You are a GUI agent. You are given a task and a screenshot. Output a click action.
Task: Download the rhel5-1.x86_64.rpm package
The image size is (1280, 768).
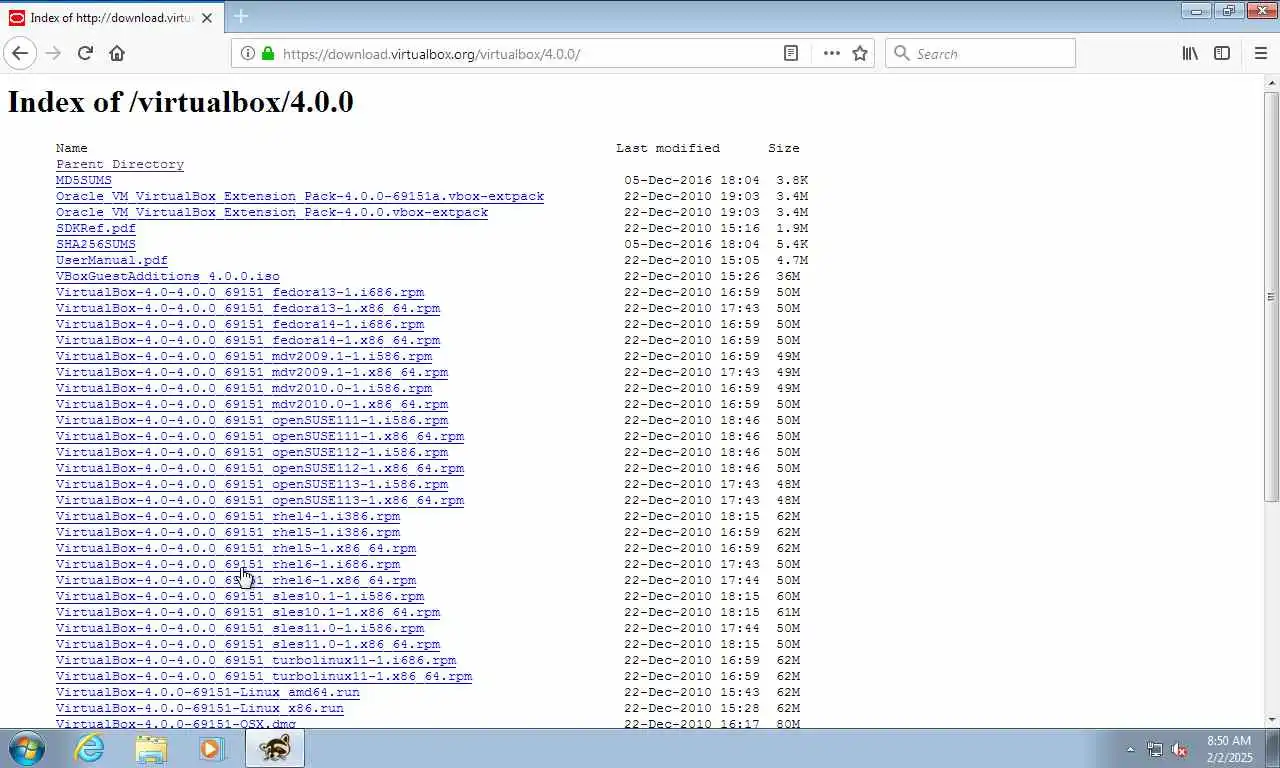[236, 548]
